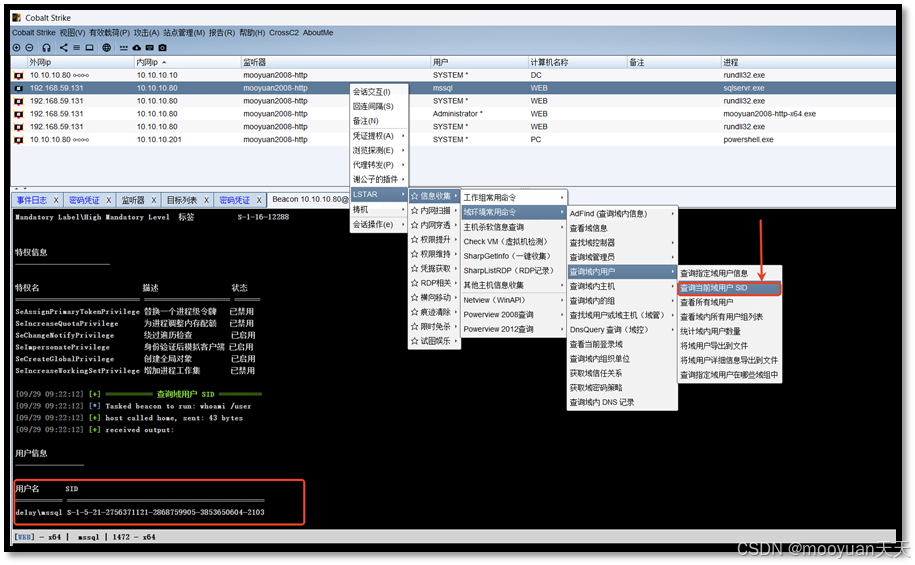Choose 回连间隔(S) in context menu
Viewport: 915px width, 565px height.
pyautogui.click(x=379, y=106)
